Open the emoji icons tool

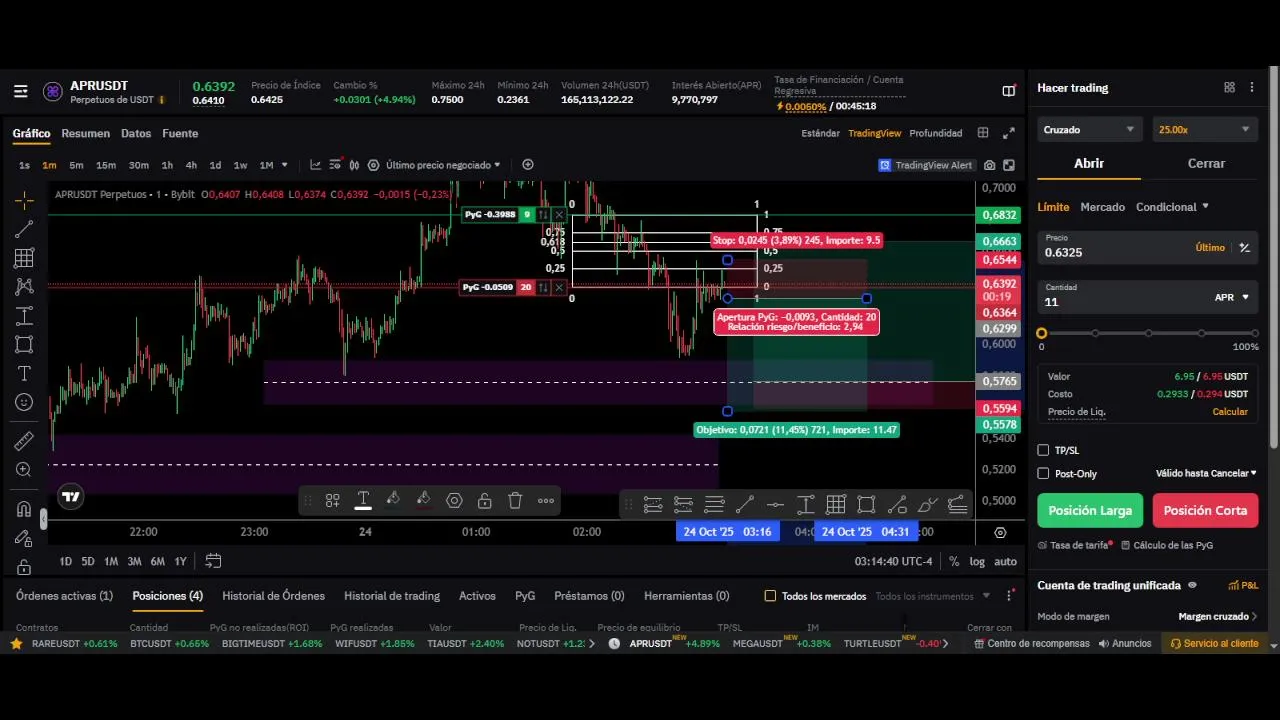pos(24,402)
